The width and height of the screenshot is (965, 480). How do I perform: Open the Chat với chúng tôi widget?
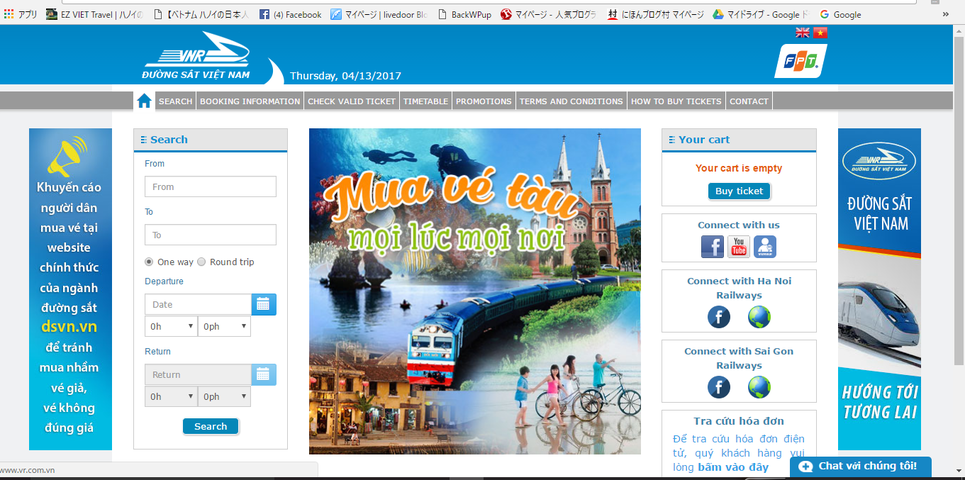(x=860, y=466)
